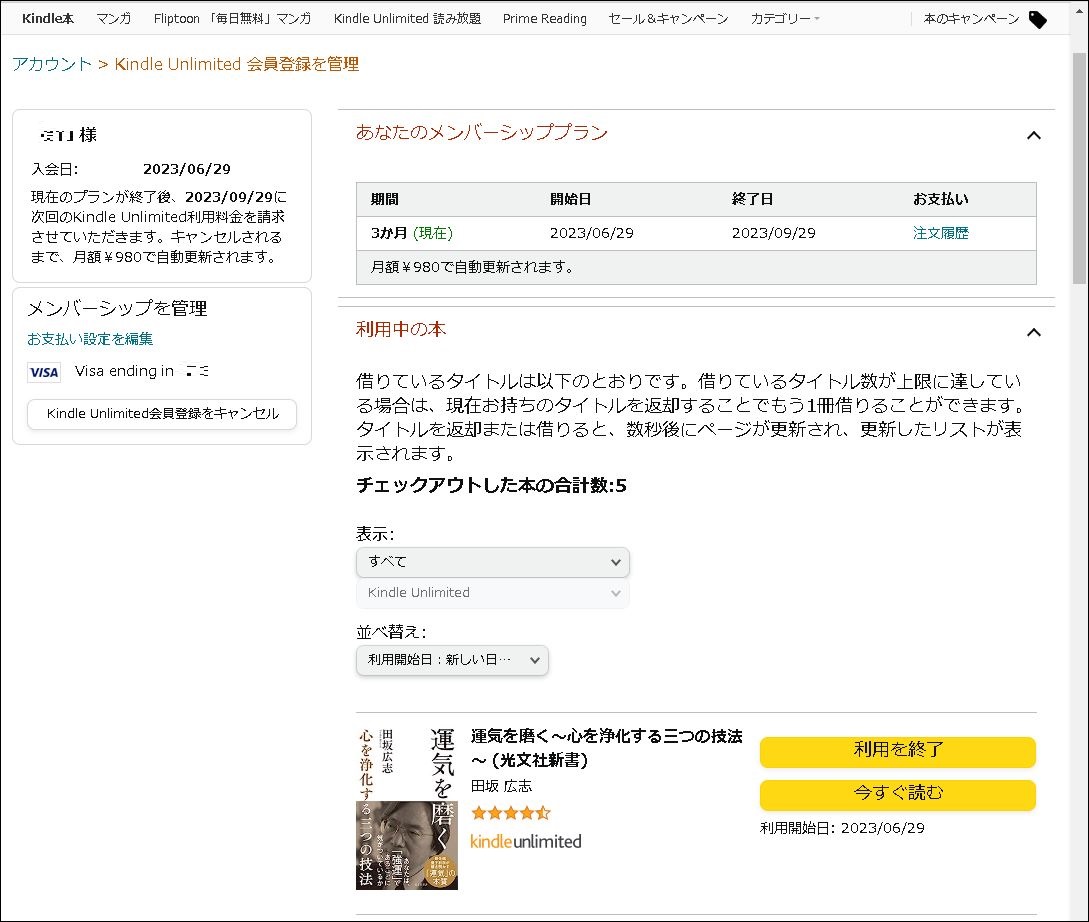Collapse the あなたのメンバーシッププラン section chevron
This screenshot has width=1089, height=922.
pos(1033,135)
